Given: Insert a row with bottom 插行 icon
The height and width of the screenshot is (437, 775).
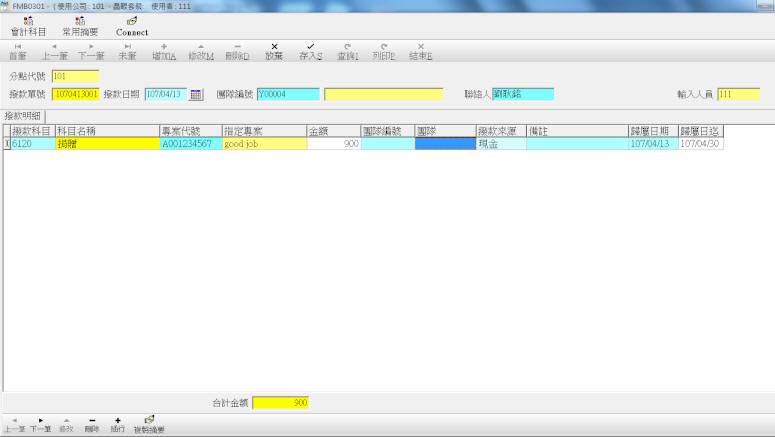Looking at the screenshot, I should [x=117, y=424].
